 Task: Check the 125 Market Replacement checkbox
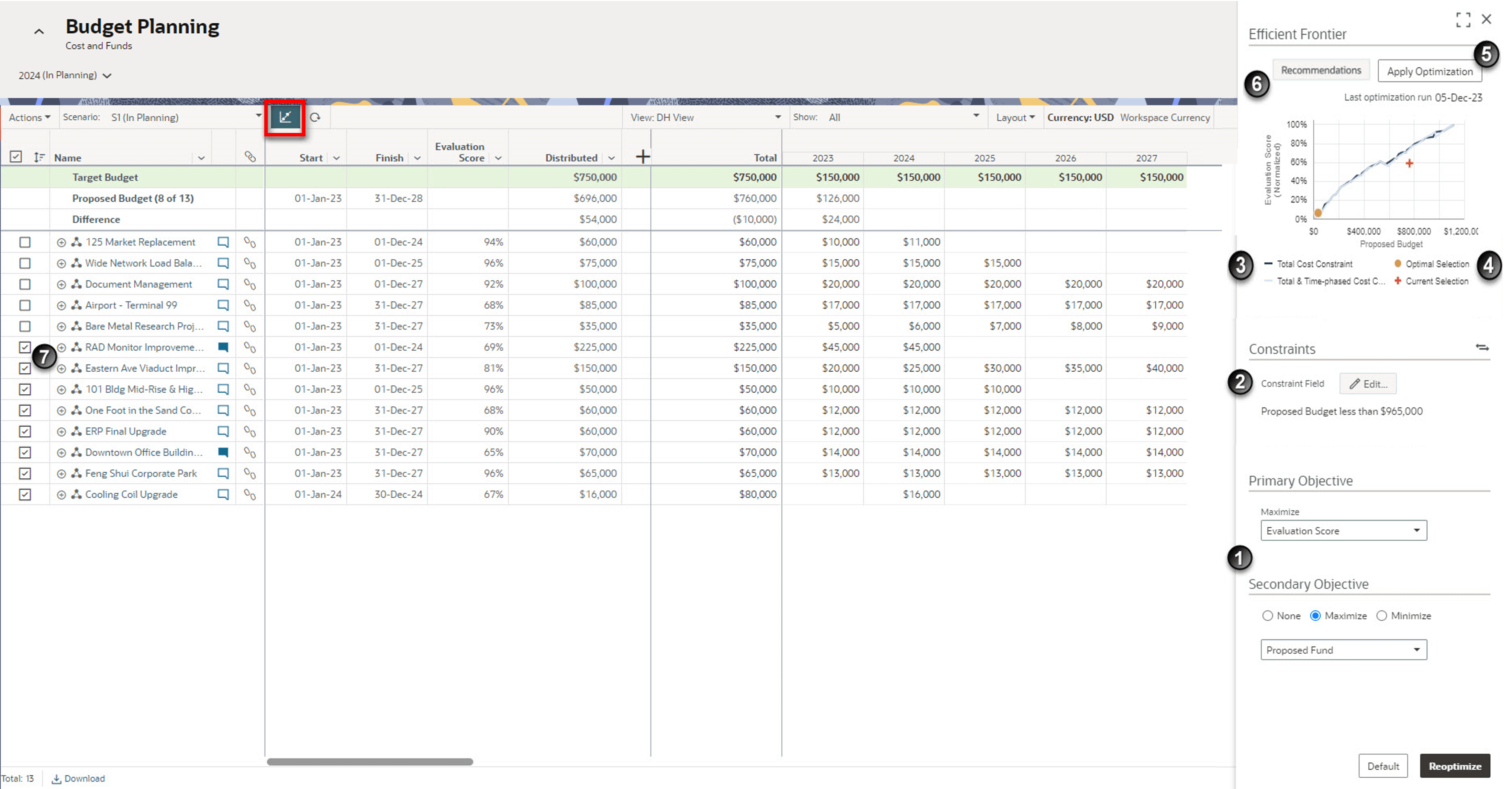coord(25,242)
